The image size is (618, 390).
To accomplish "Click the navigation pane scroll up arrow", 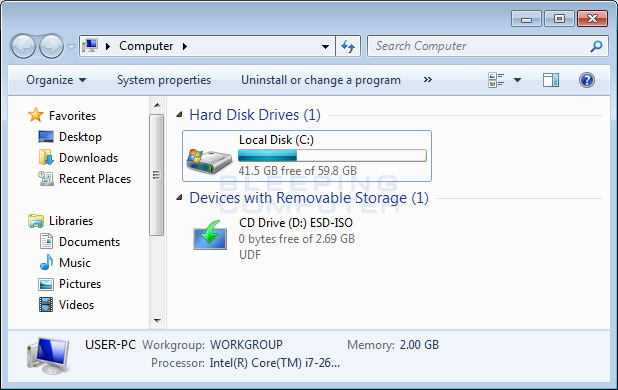I will (x=157, y=105).
